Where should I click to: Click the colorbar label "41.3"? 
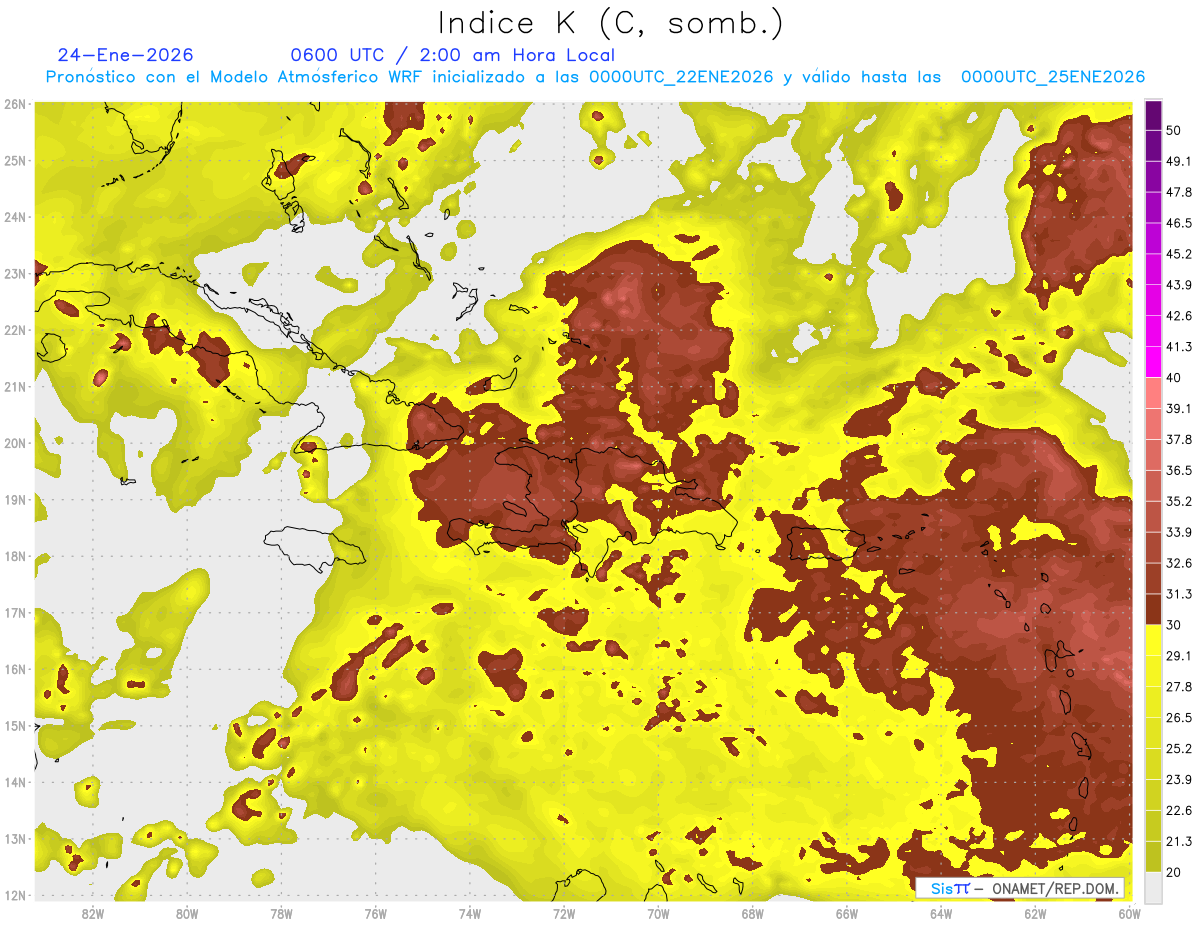tap(1179, 346)
